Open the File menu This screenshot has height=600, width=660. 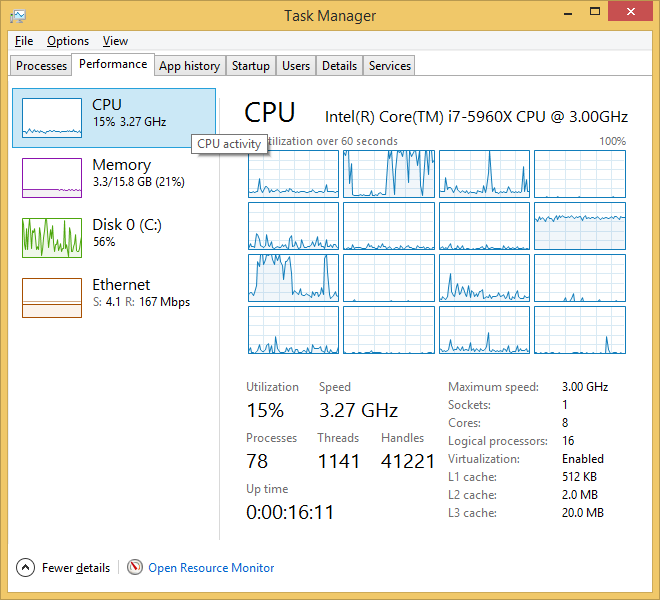click(24, 41)
